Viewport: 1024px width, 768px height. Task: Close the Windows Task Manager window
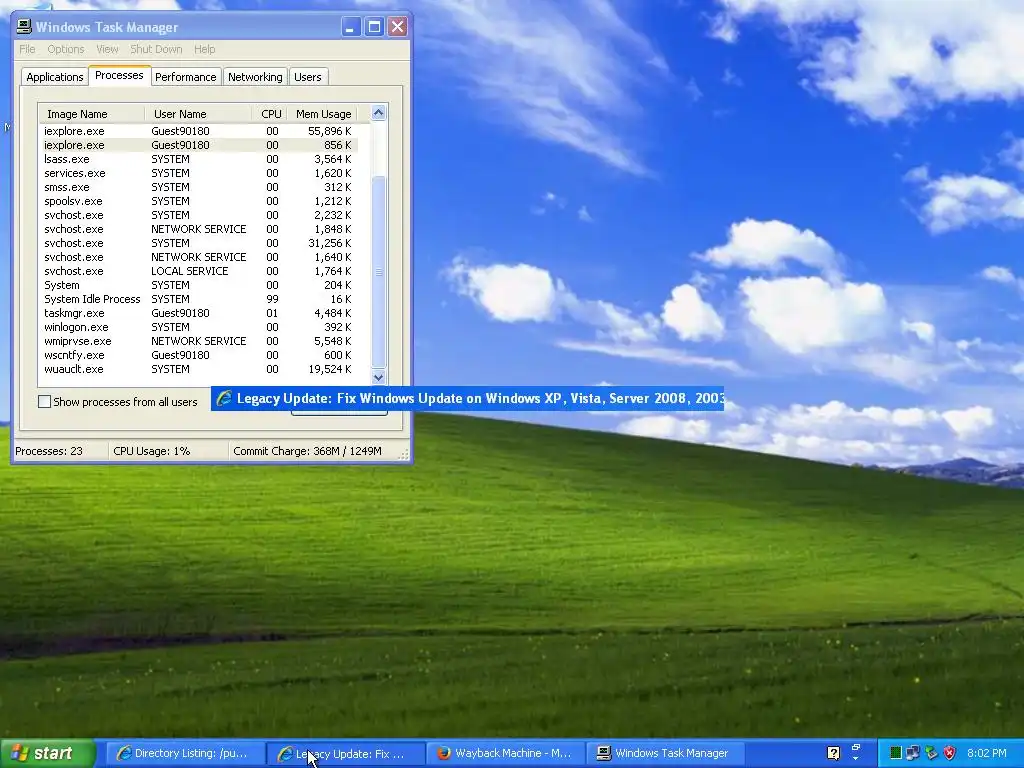398,27
